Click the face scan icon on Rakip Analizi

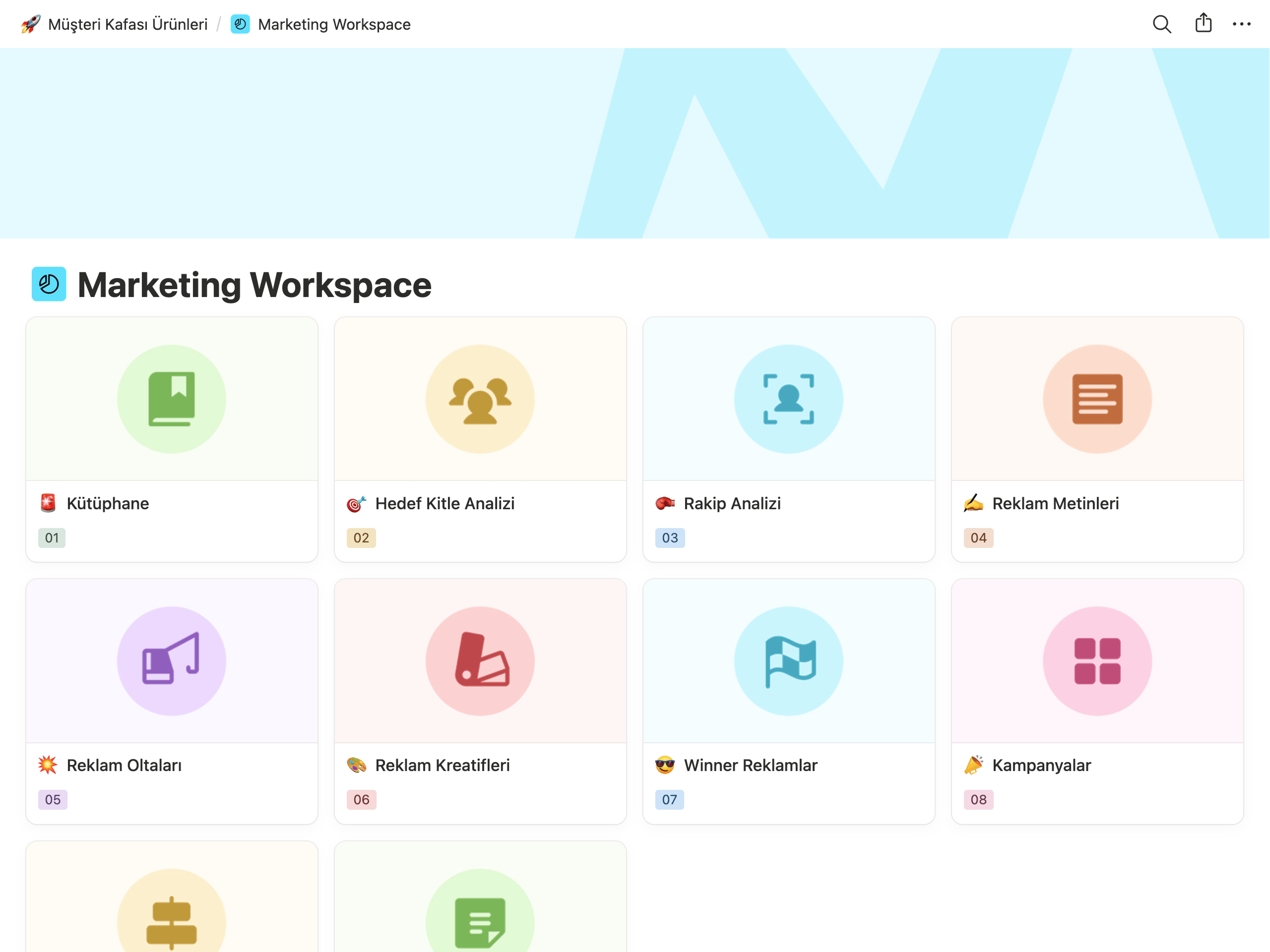[789, 399]
